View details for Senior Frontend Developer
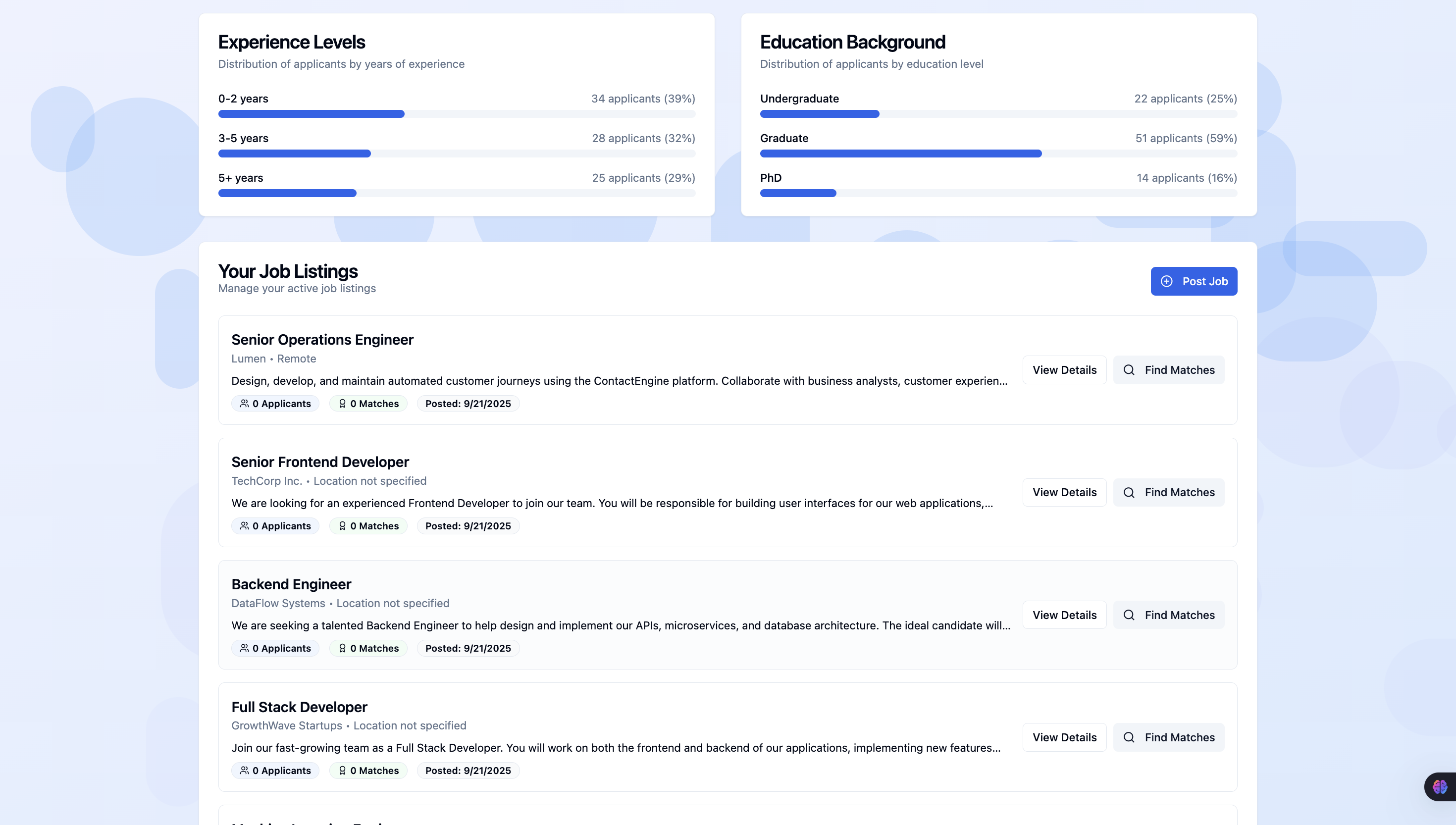The height and width of the screenshot is (825, 1456). click(x=1064, y=492)
